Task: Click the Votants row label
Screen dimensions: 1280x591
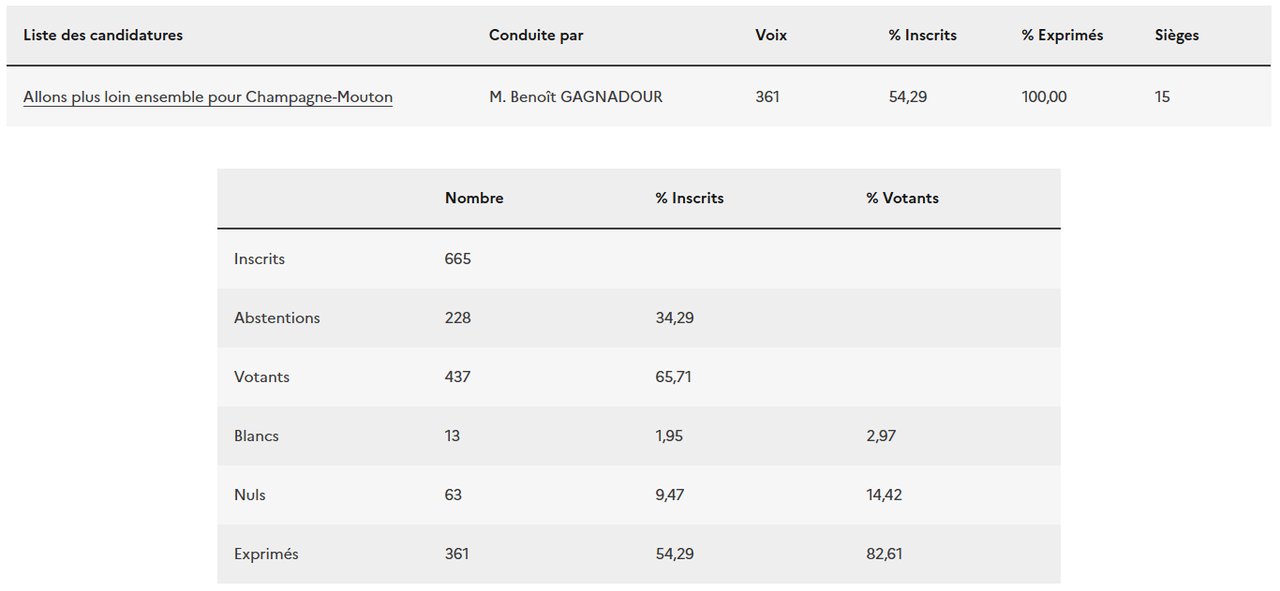Action: coord(262,377)
